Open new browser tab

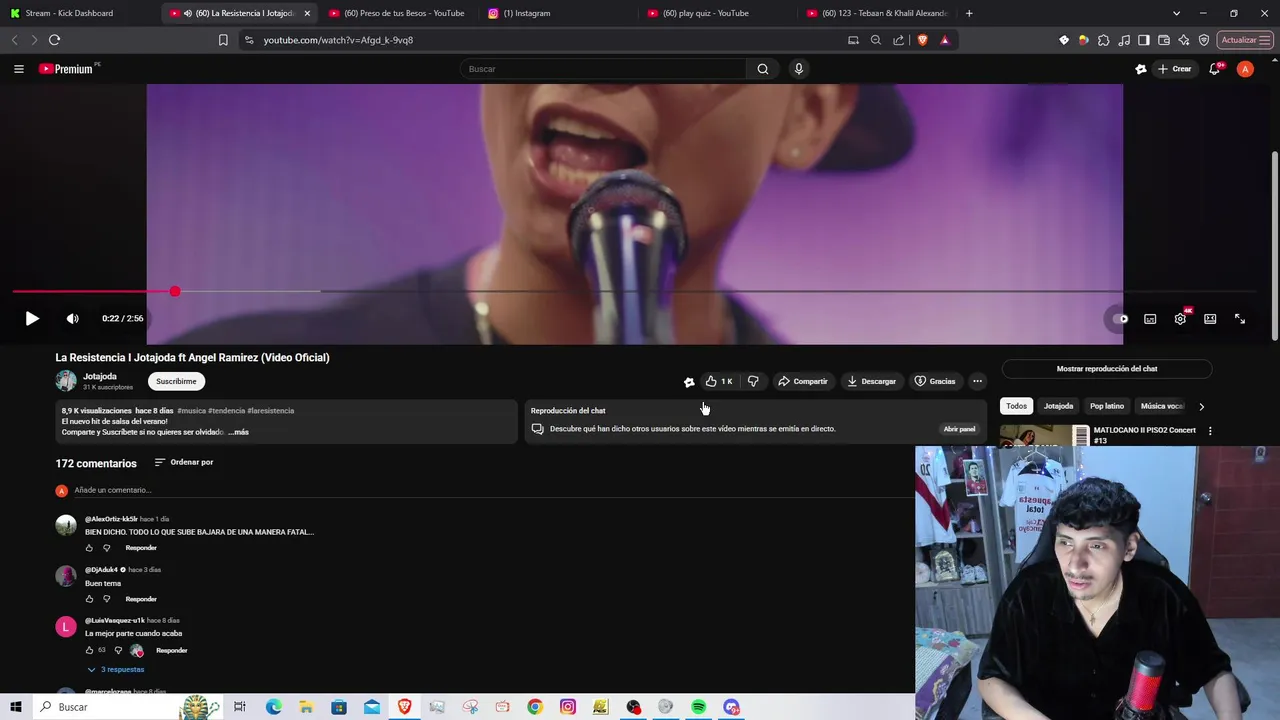pyautogui.click(x=969, y=13)
